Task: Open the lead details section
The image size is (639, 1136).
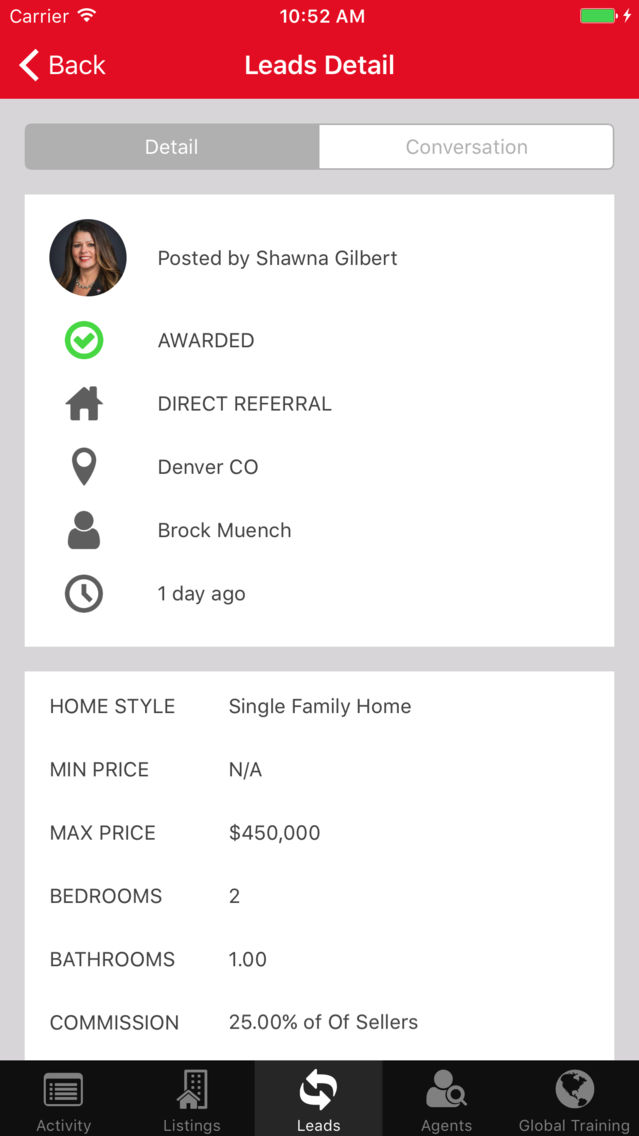Action: [320, 860]
